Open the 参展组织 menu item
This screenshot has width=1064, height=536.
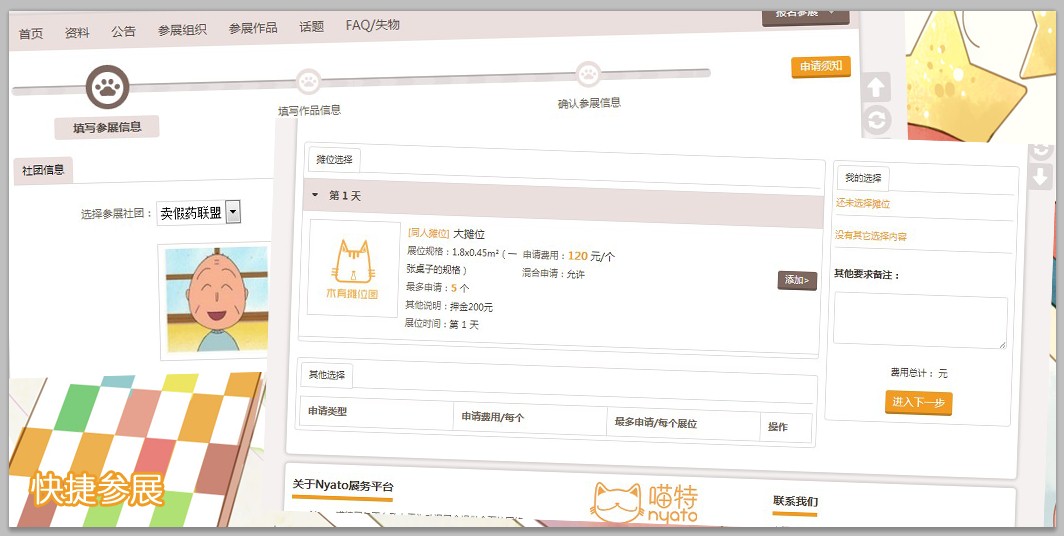(x=183, y=30)
